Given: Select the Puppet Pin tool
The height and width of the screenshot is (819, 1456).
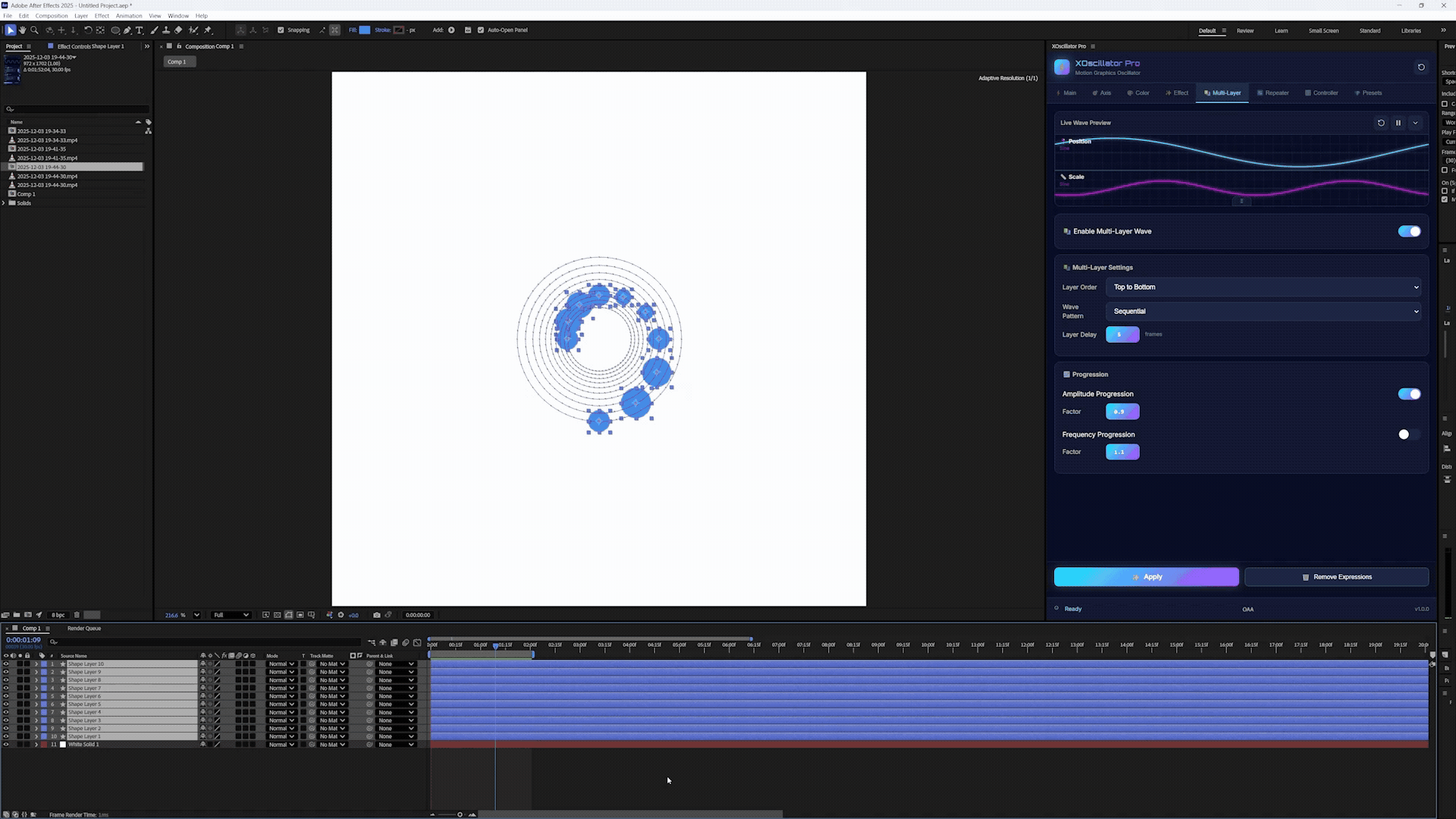Looking at the screenshot, I should pos(209,30).
